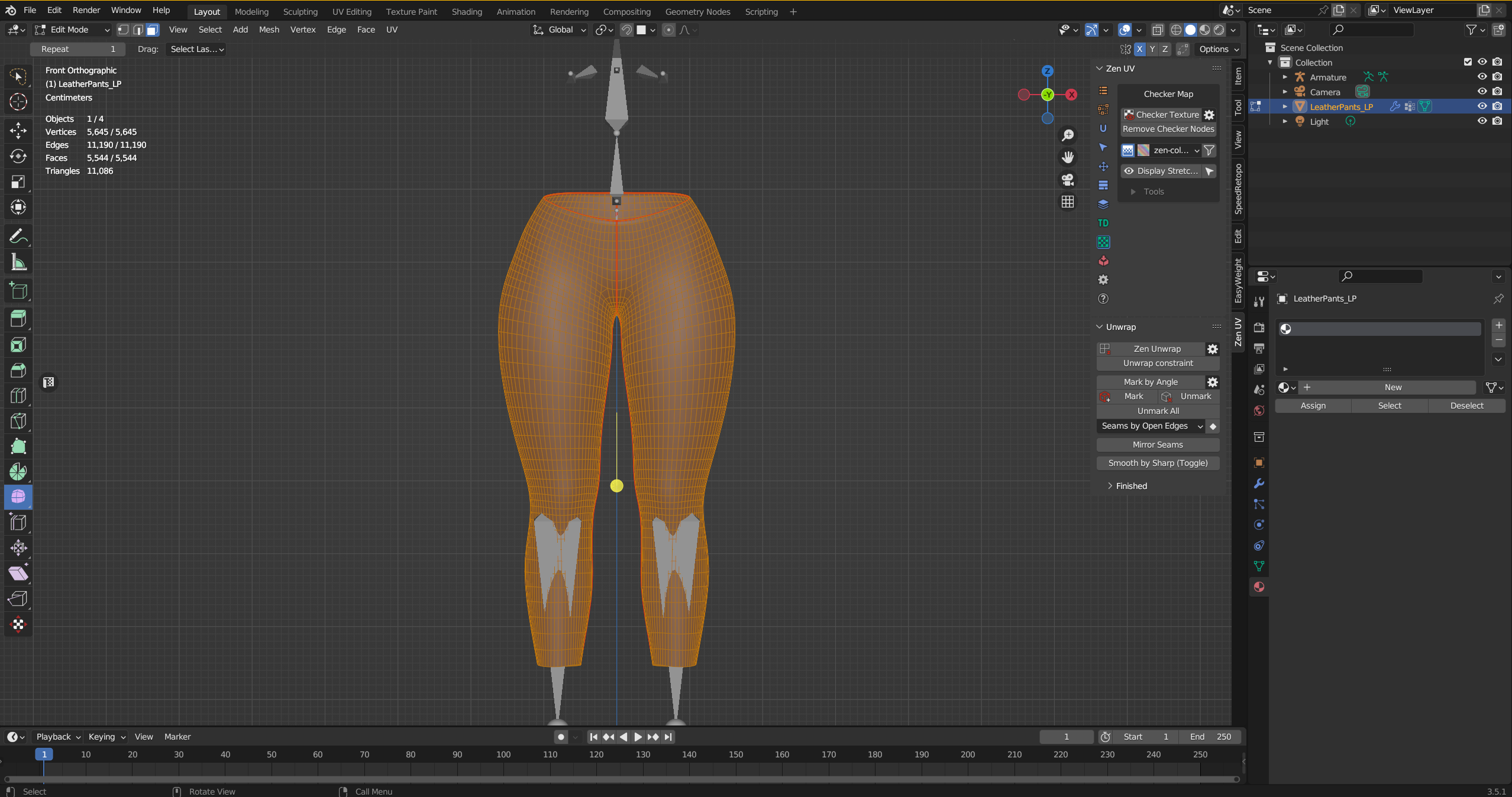Hide the Armature in outliner

click(x=1482, y=77)
